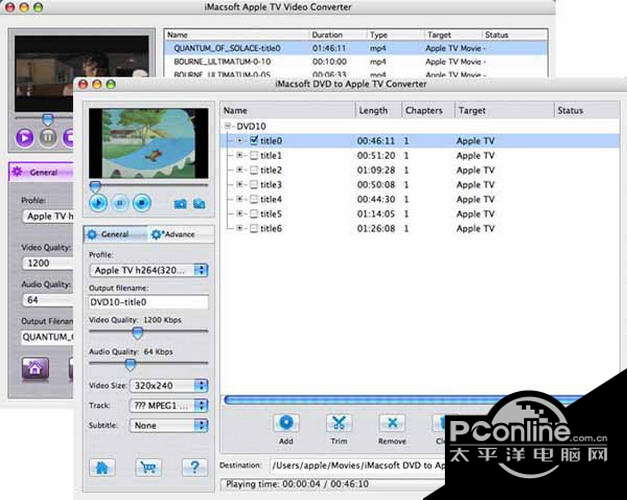Open help with the question mark icon

pos(195,467)
